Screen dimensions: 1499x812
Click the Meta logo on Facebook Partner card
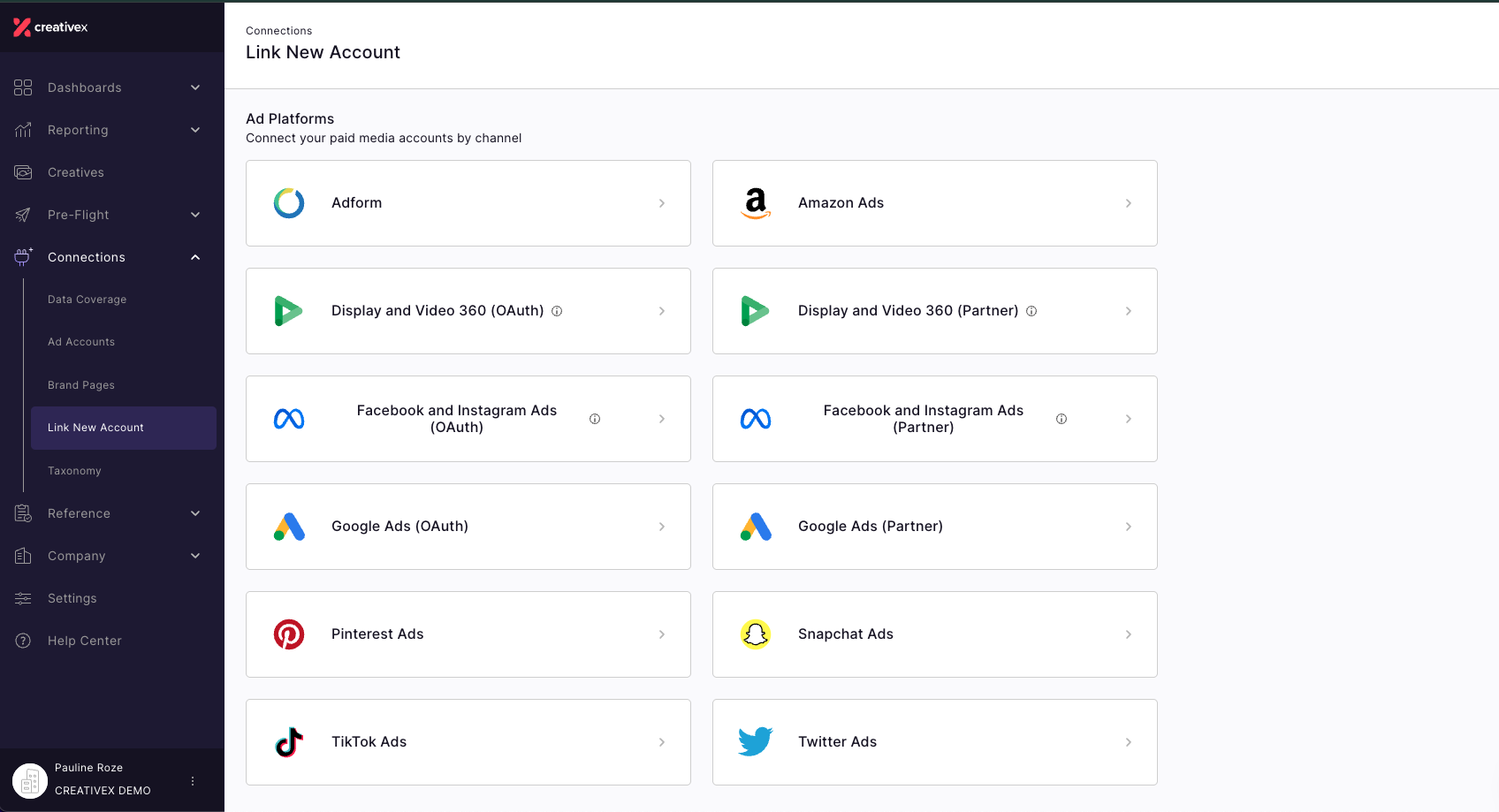tap(756, 419)
